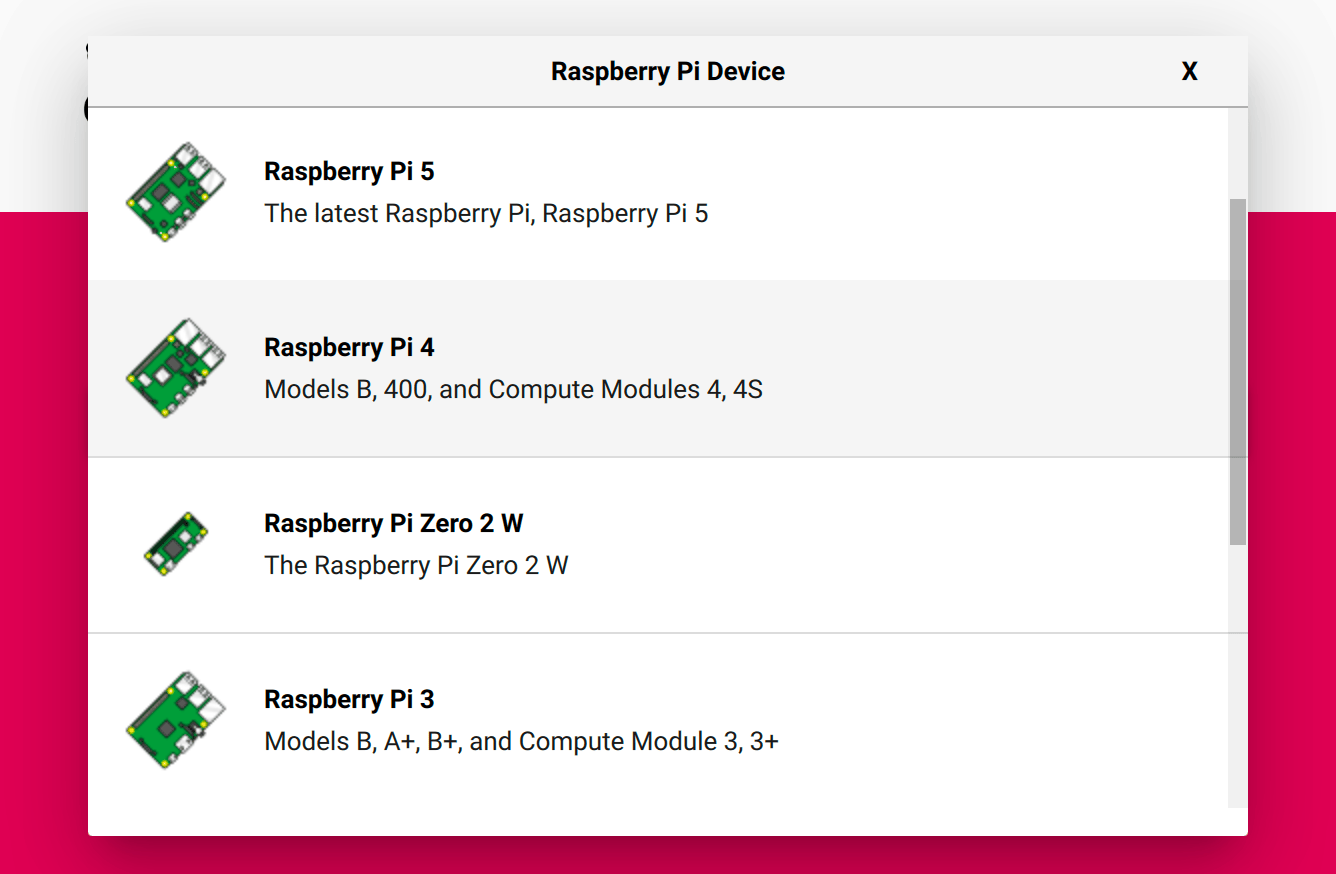Click the Raspberry Pi 3 board icon
Image resolution: width=1336 pixels, height=874 pixels.
coord(176,720)
